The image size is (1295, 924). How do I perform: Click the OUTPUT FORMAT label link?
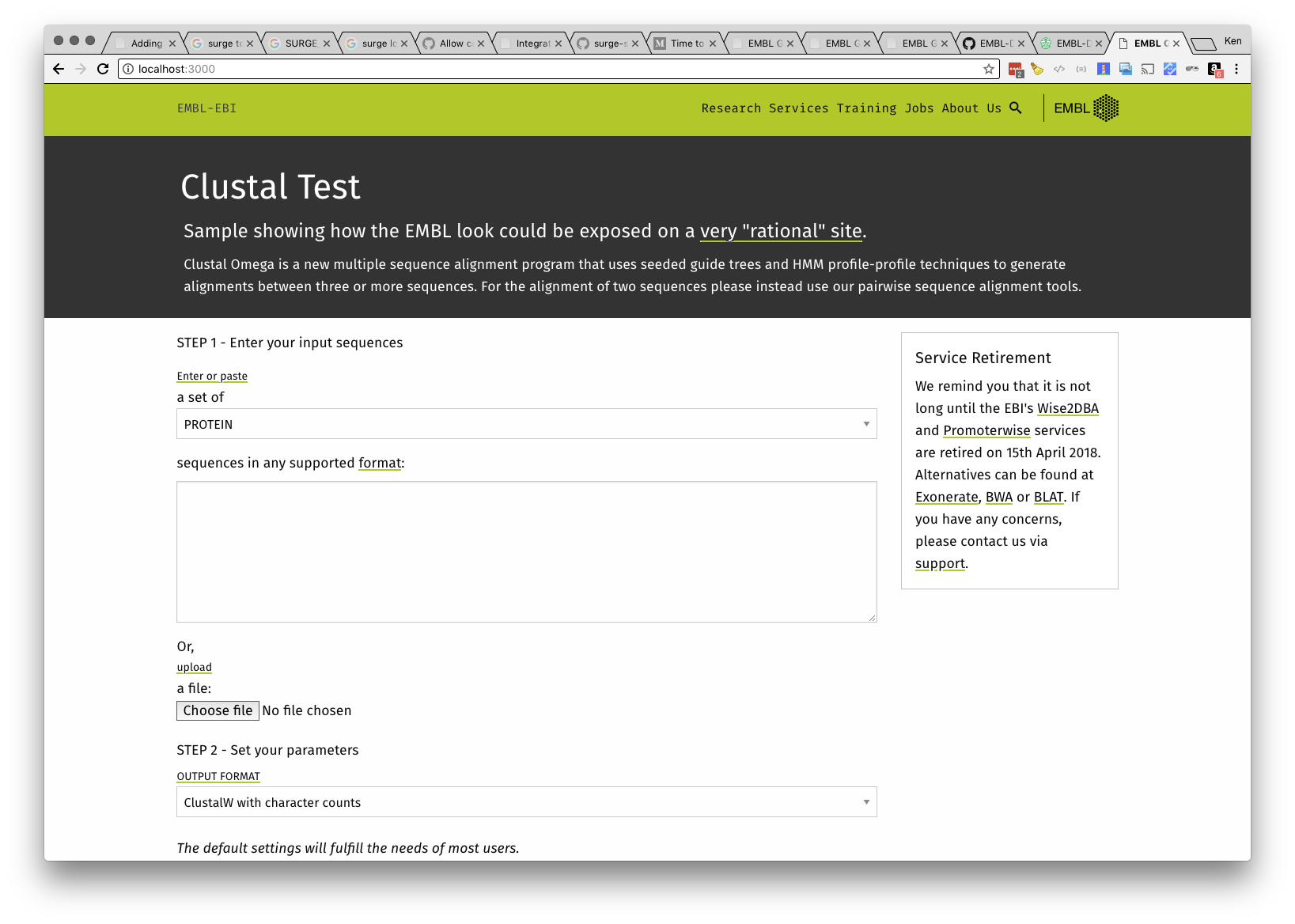coord(218,776)
